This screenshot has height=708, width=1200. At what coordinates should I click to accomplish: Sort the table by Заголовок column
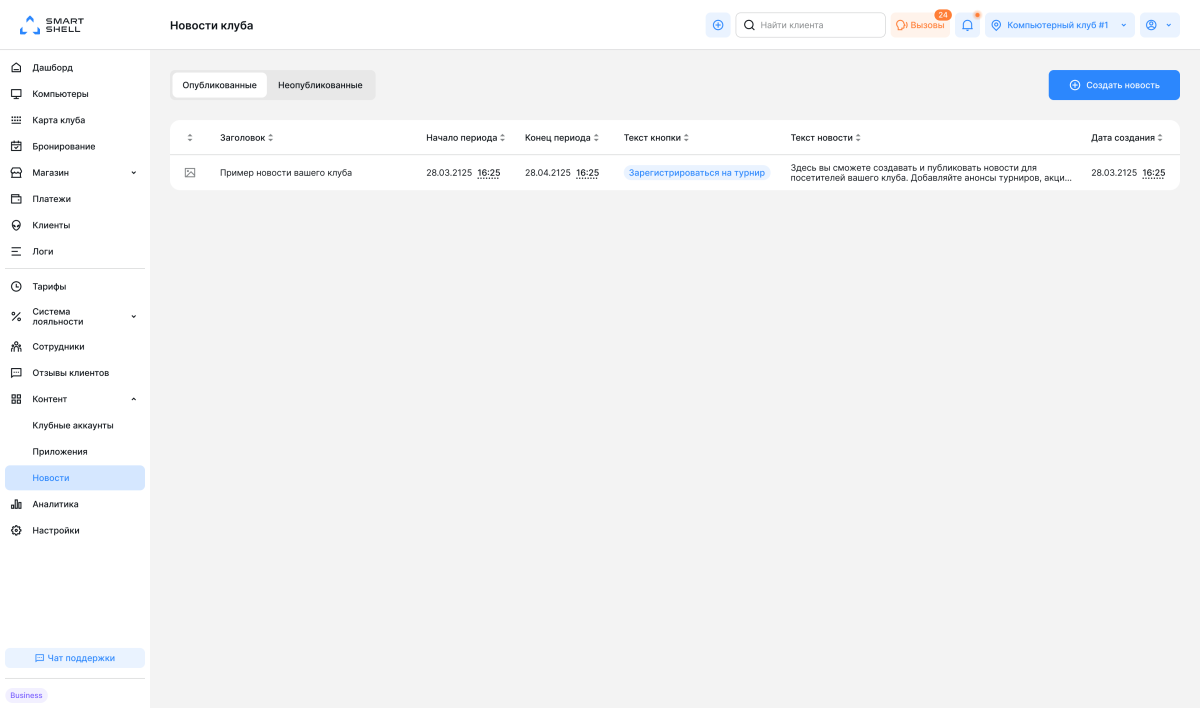click(x=246, y=138)
